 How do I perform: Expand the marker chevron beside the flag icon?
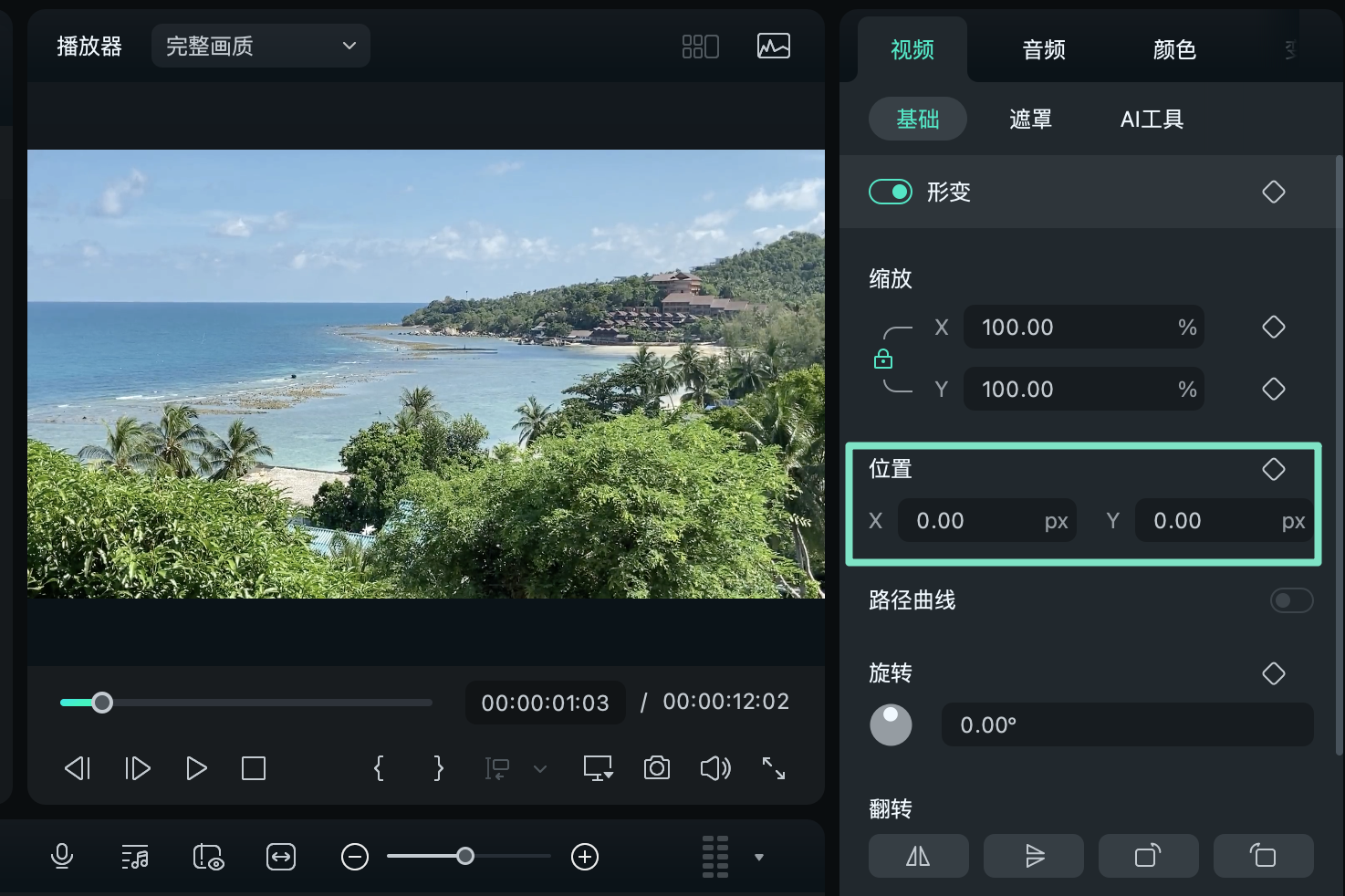[x=540, y=769]
